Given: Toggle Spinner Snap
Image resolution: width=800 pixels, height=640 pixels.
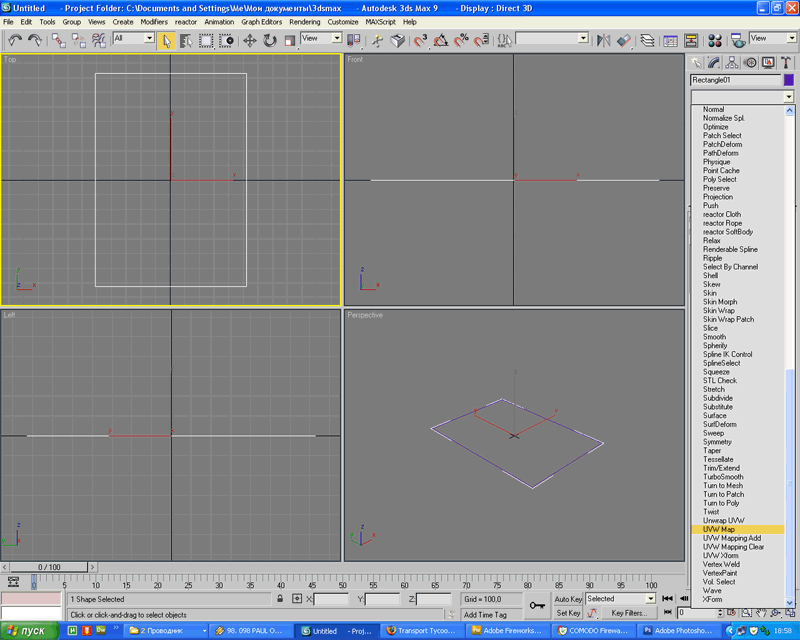Looking at the screenshot, I should 482,41.
